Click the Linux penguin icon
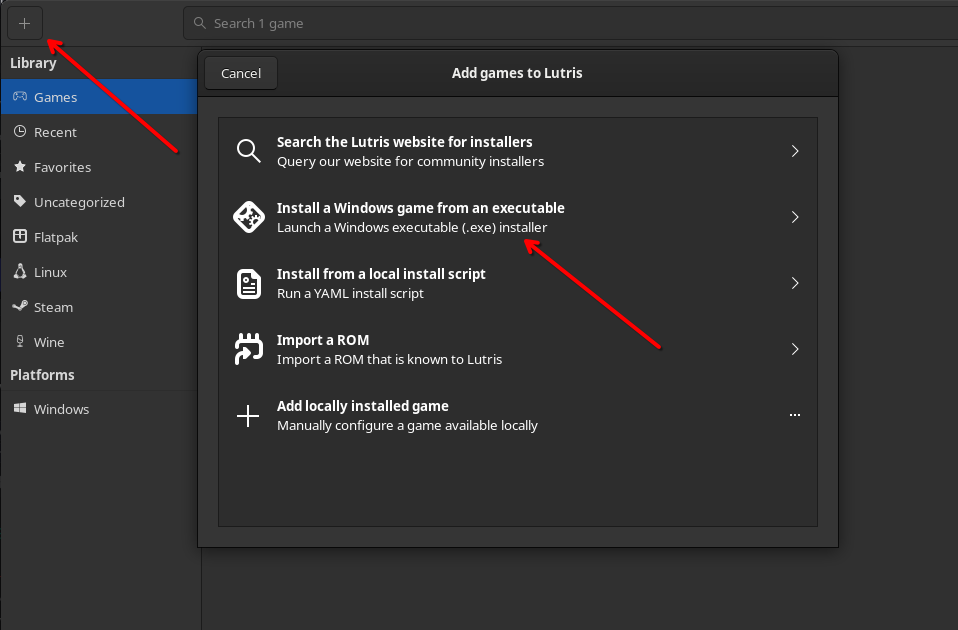 click(20, 271)
